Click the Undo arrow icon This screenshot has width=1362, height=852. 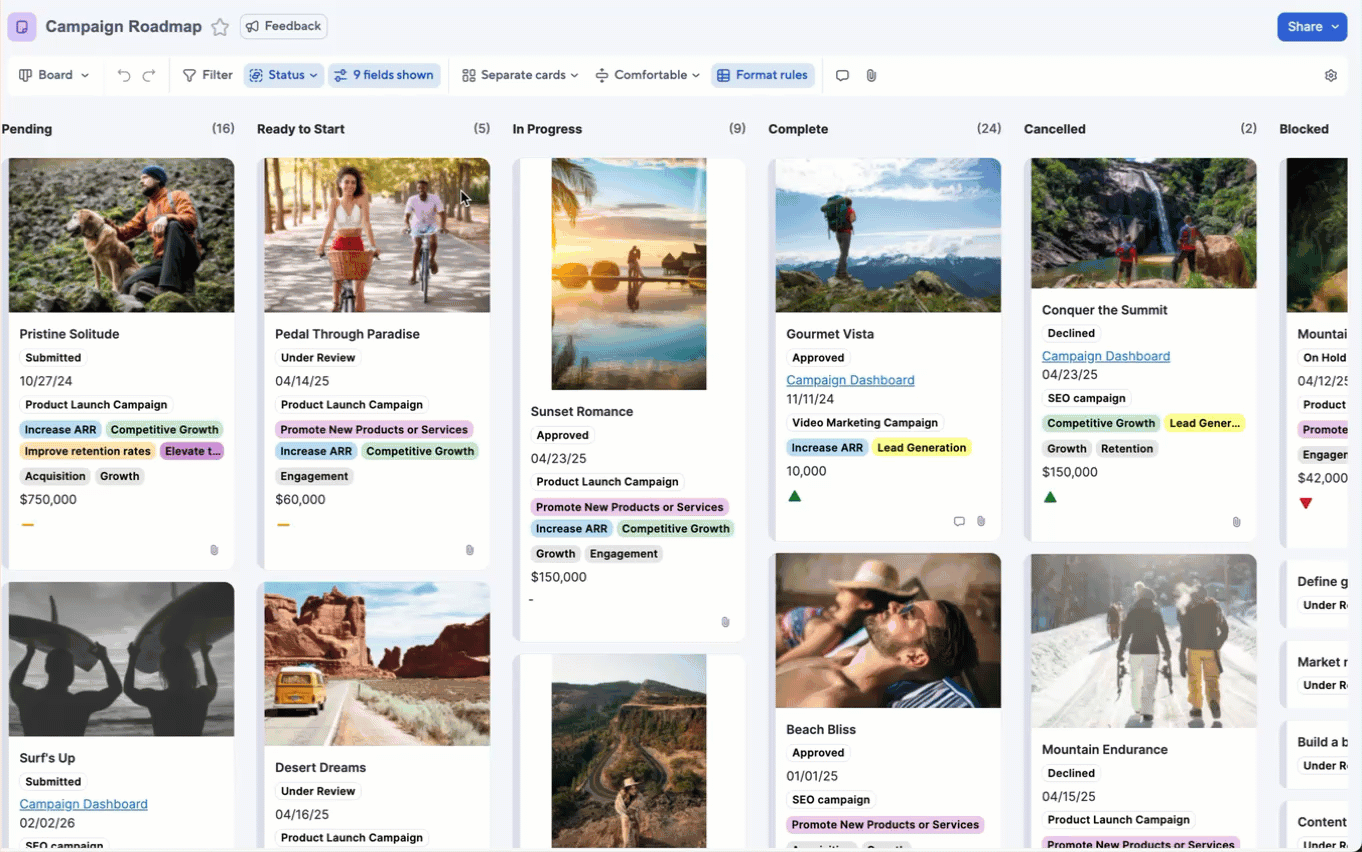[124, 75]
